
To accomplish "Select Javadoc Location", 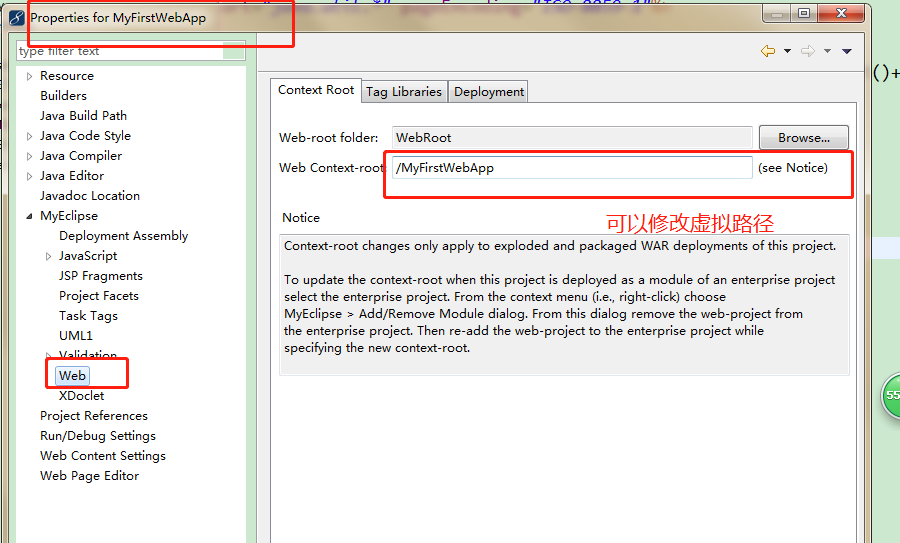I will [x=90, y=196].
